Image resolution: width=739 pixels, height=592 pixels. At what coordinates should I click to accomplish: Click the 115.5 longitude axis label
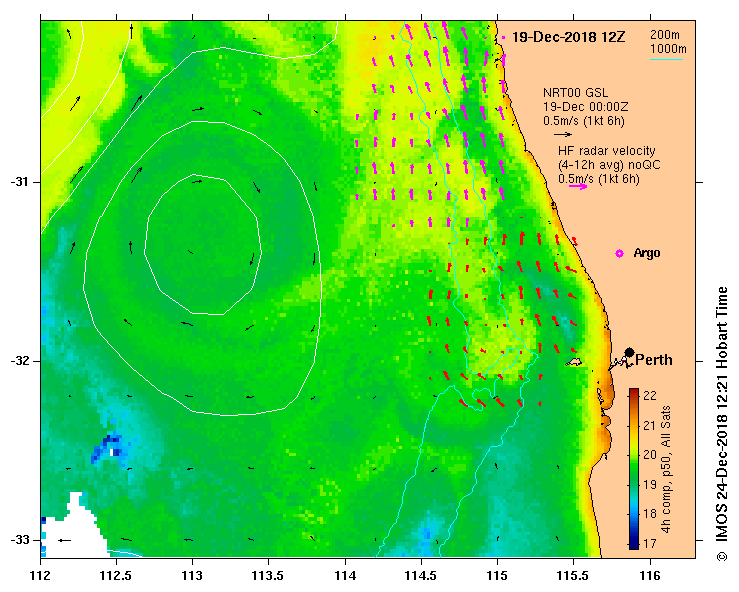point(574,576)
